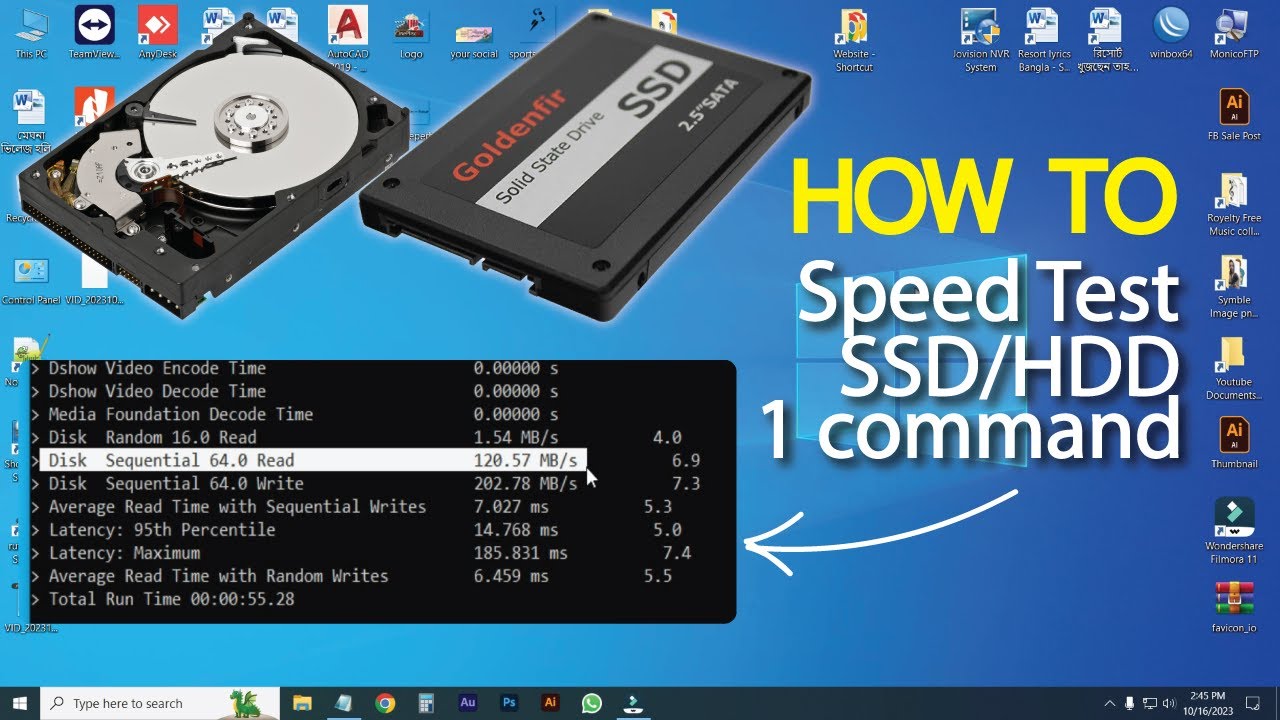Open File Explorer from the taskbar

(302, 703)
